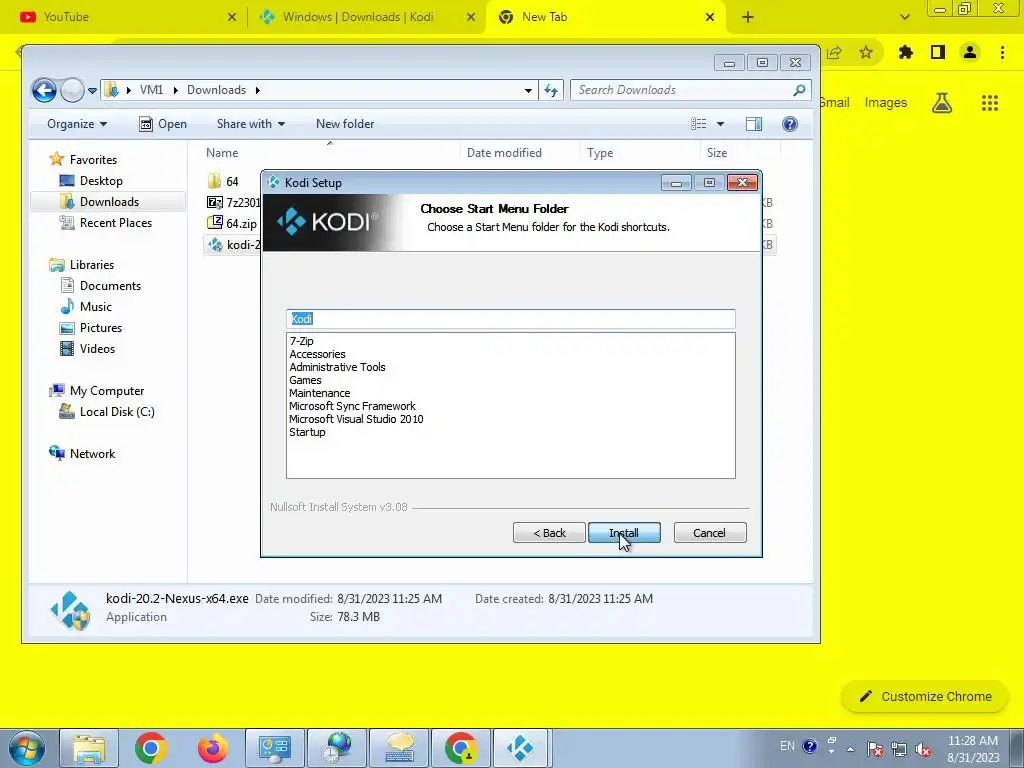The height and width of the screenshot is (768, 1024).
Task: Open the view options dropdown arrow
Action: point(720,124)
